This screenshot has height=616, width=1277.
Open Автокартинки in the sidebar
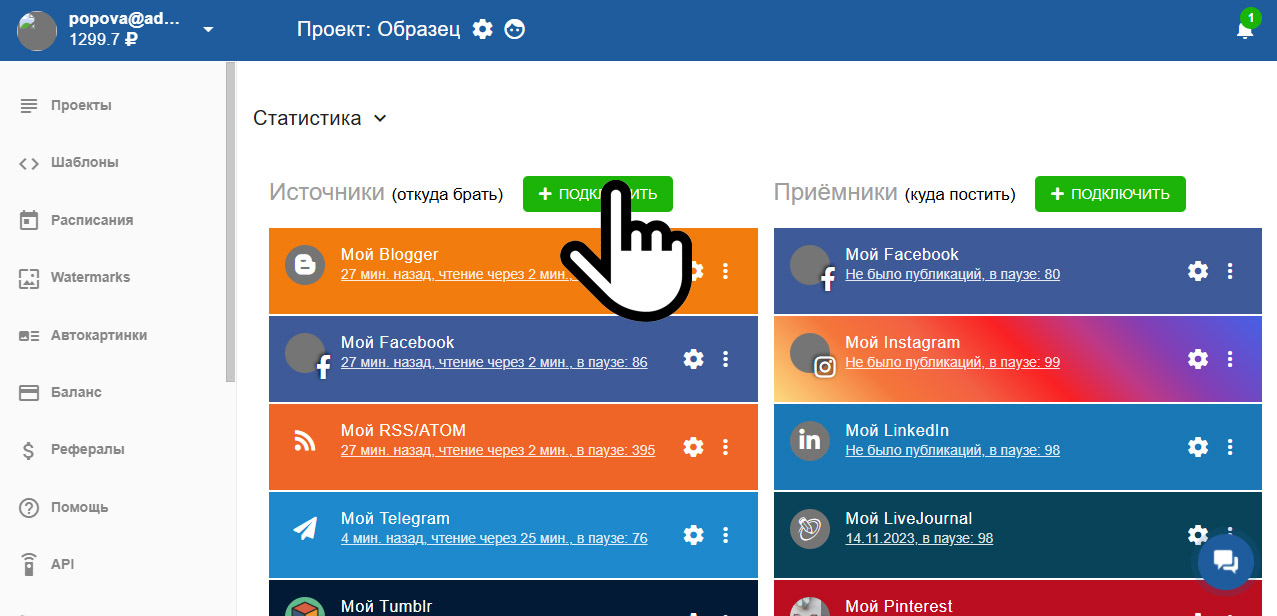(x=98, y=335)
